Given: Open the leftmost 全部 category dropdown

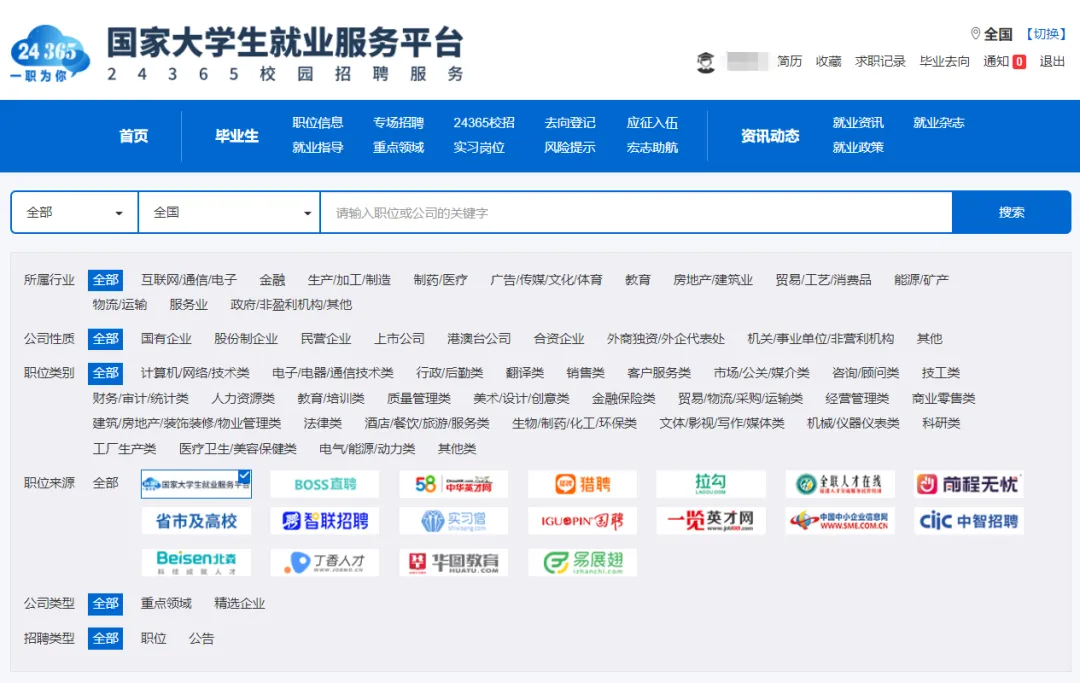Looking at the screenshot, I should [x=73, y=212].
